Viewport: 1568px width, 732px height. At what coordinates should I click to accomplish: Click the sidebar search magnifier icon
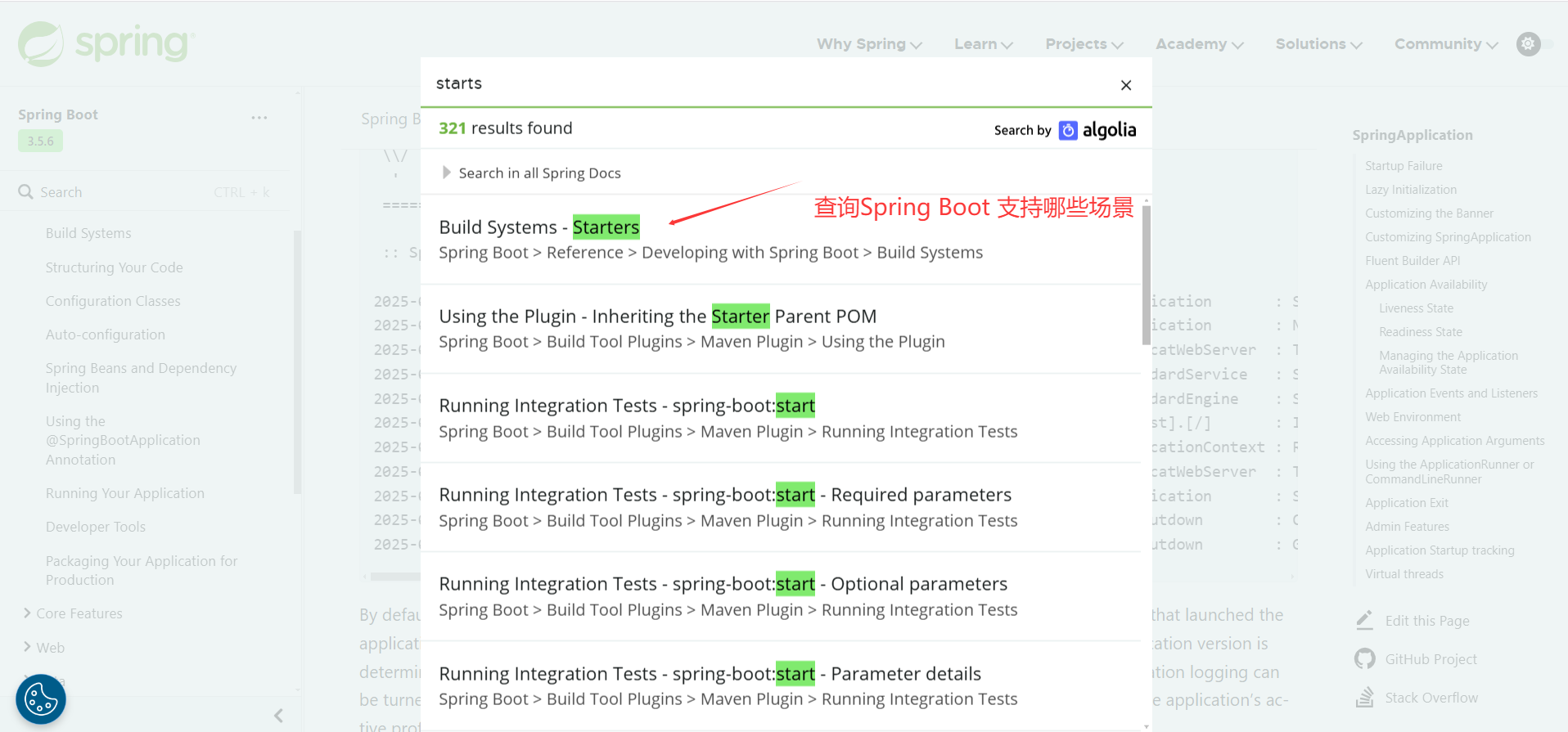point(25,192)
